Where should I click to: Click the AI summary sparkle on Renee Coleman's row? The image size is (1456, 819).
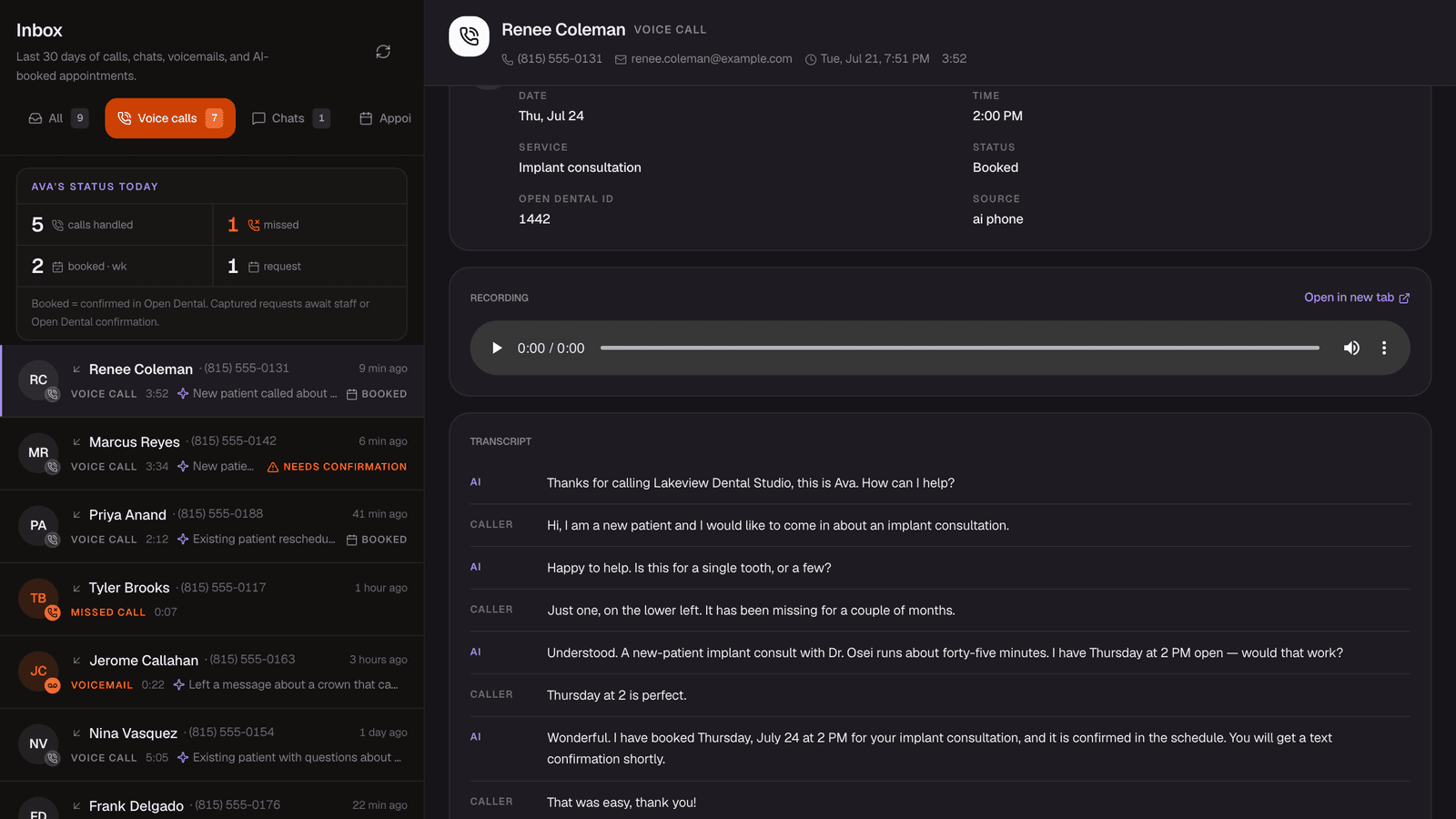[x=183, y=394]
